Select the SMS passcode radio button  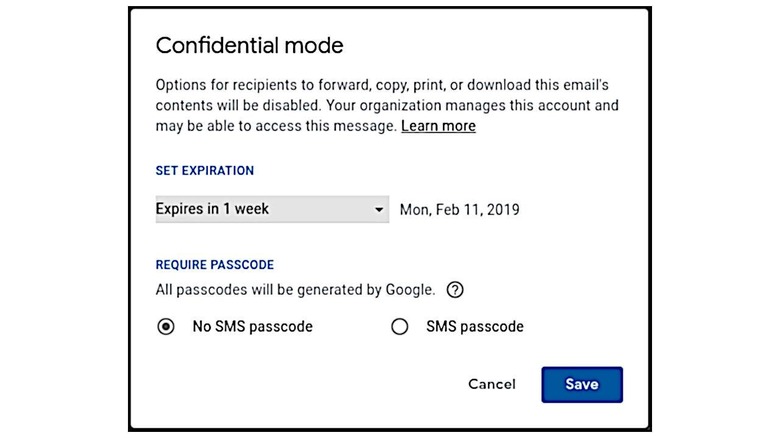click(x=400, y=326)
